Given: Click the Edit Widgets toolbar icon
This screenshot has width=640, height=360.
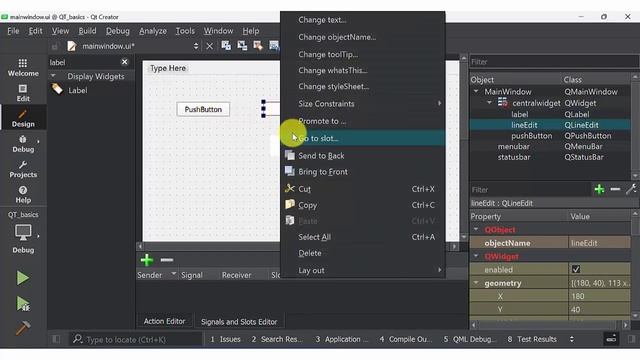Looking at the screenshot, I should pos(226,46).
